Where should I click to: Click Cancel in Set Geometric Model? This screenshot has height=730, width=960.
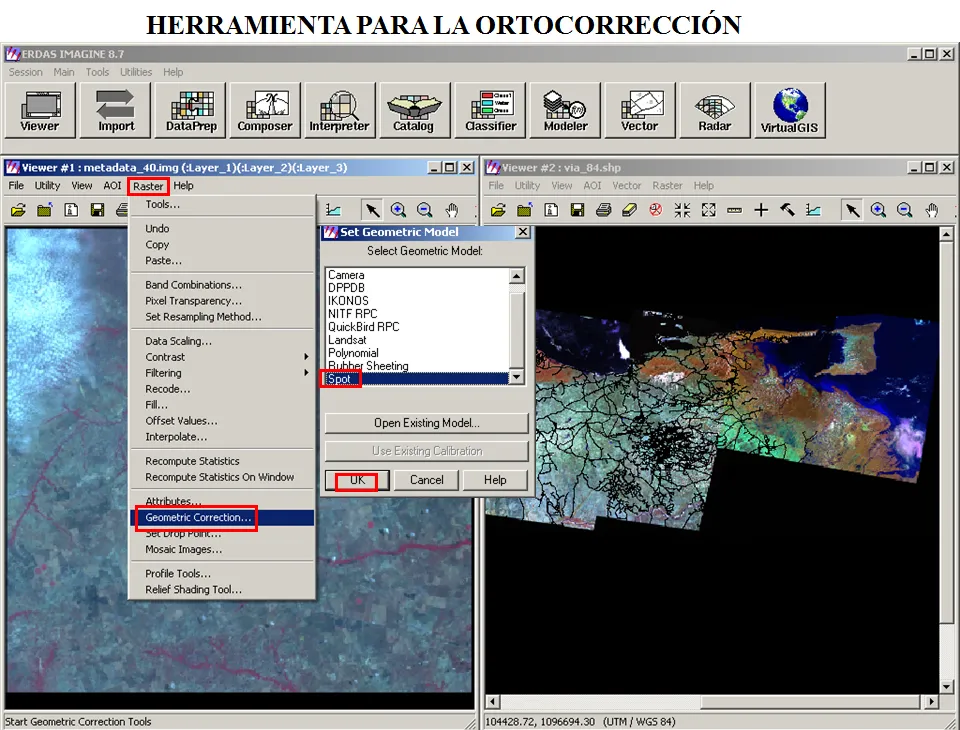point(427,480)
